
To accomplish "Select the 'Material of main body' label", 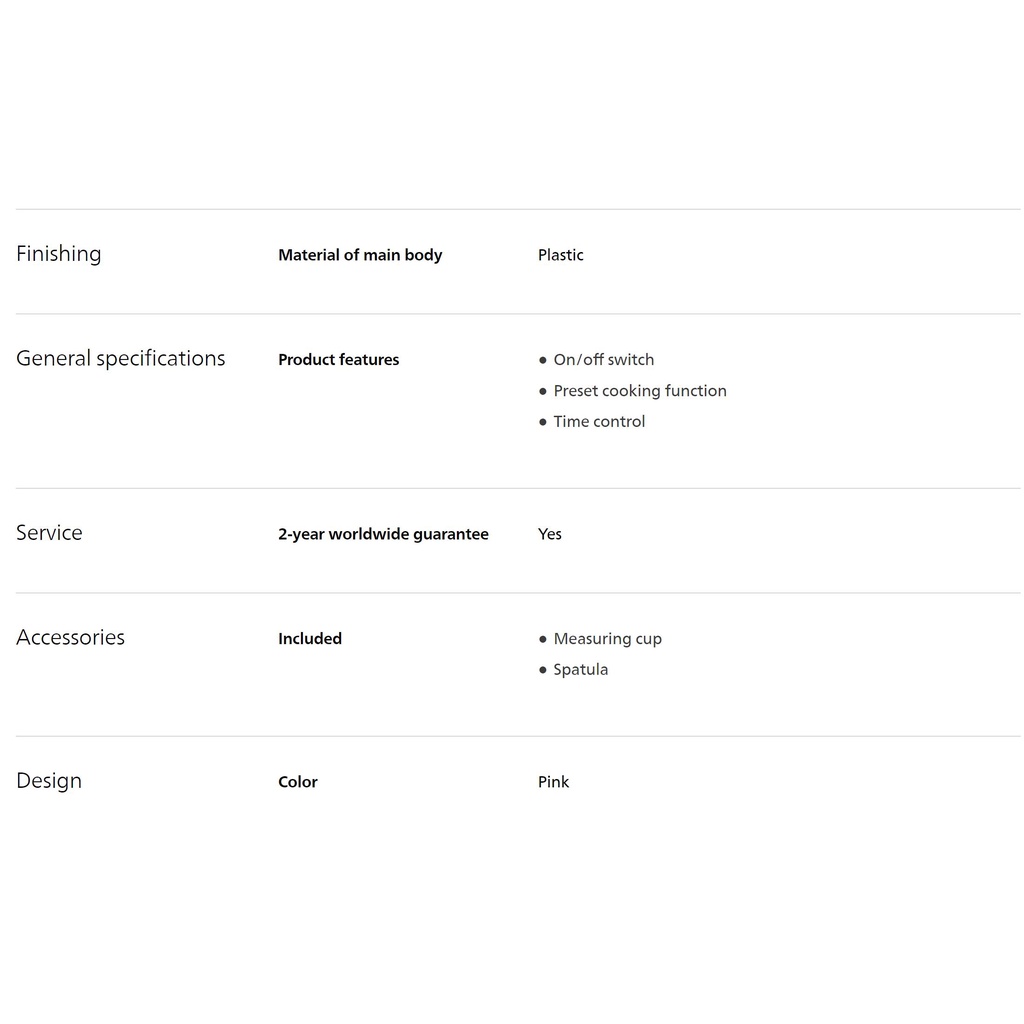I will pyautogui.click(x=360, y=255).
